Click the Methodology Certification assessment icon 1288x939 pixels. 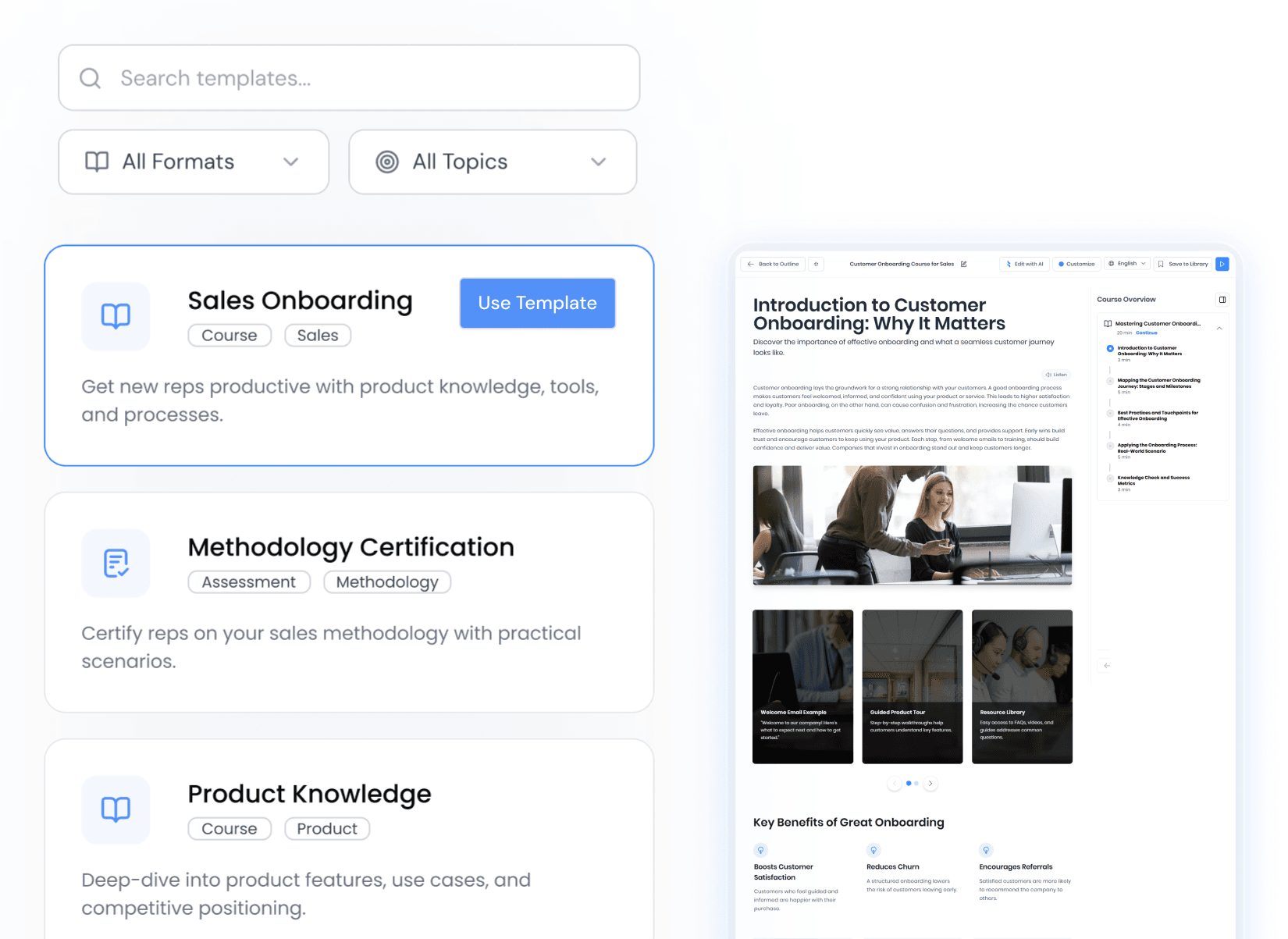116,563
